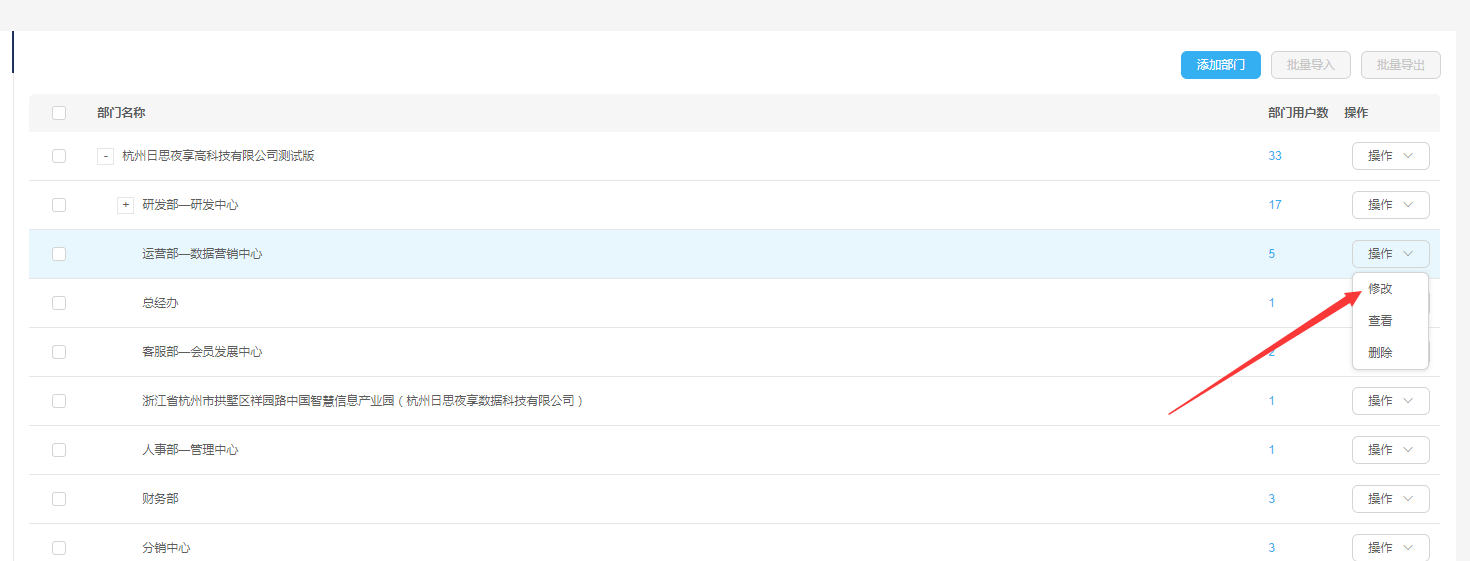Choose 查看 in the operation menu

click(1380, 321)
